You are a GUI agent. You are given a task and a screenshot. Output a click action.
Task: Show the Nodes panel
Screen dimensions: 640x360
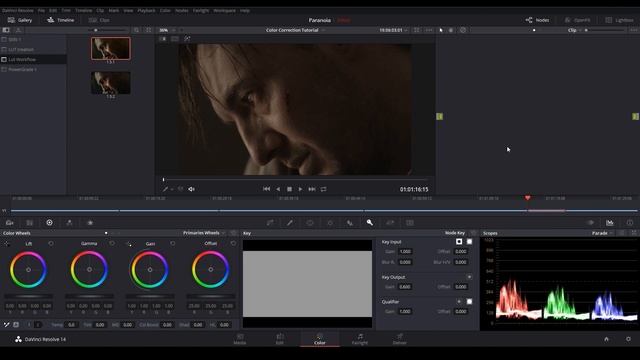click(x=537, y=20)
